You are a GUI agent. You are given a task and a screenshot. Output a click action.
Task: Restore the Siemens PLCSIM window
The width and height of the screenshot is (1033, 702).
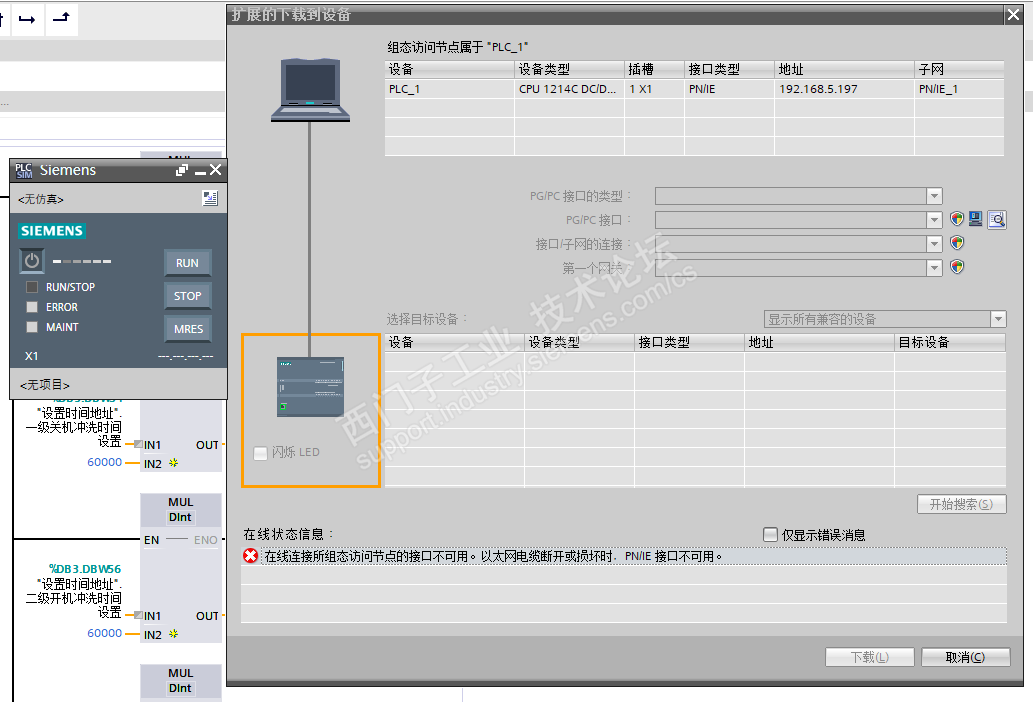coord(182,171)
